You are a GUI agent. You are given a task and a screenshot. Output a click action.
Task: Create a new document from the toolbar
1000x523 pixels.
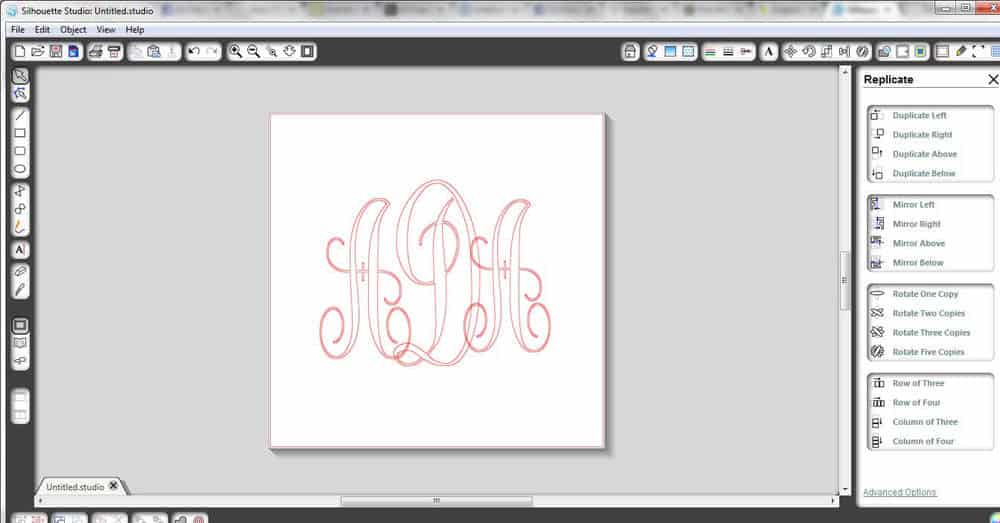click(20, 51)
